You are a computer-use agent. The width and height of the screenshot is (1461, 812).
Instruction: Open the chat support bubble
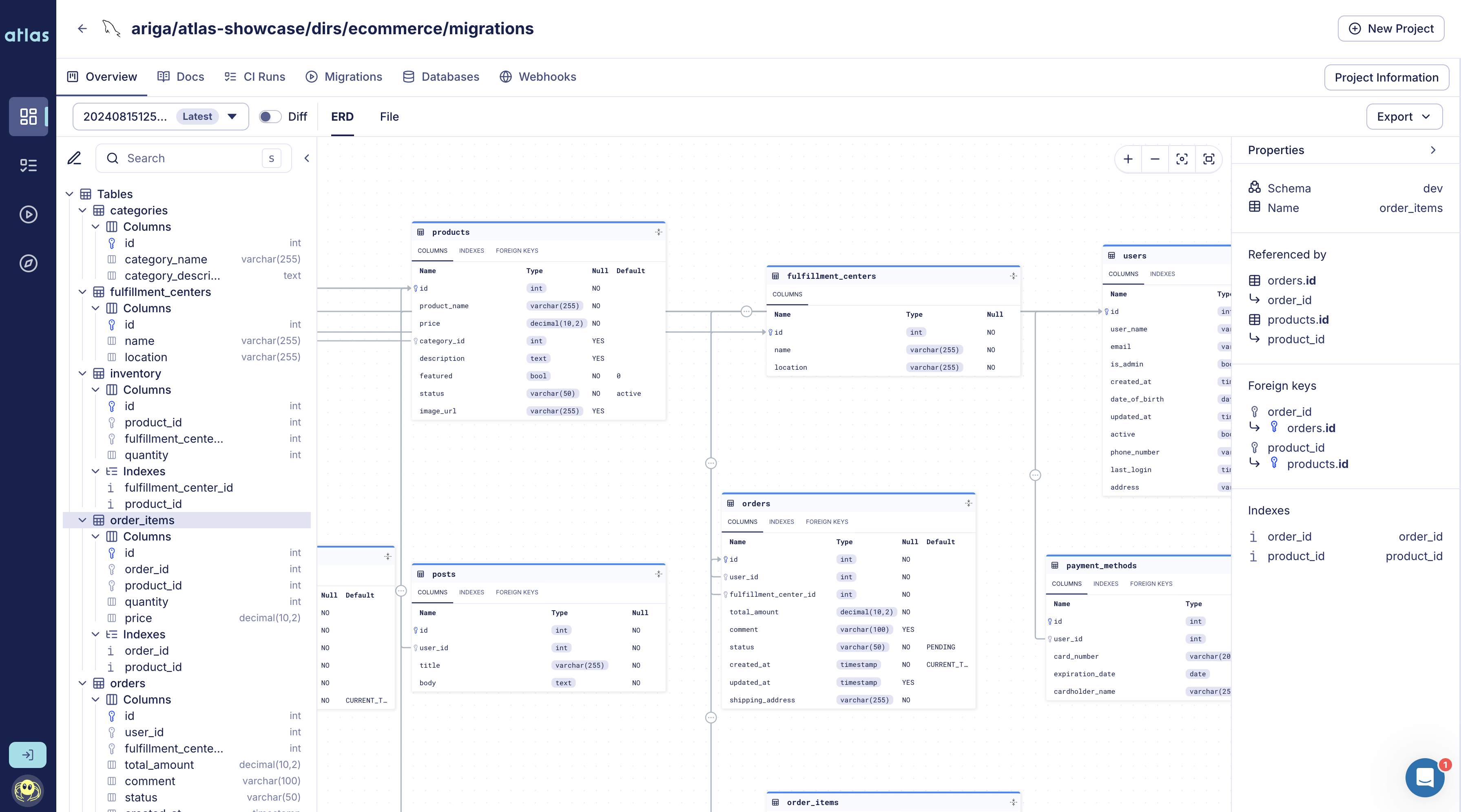[1424, 777]
